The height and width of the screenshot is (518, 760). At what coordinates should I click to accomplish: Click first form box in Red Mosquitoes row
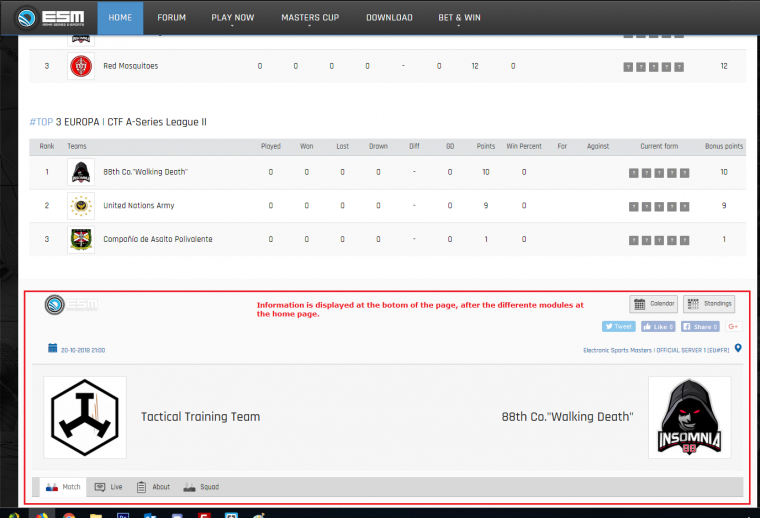[x=628, y=67]
